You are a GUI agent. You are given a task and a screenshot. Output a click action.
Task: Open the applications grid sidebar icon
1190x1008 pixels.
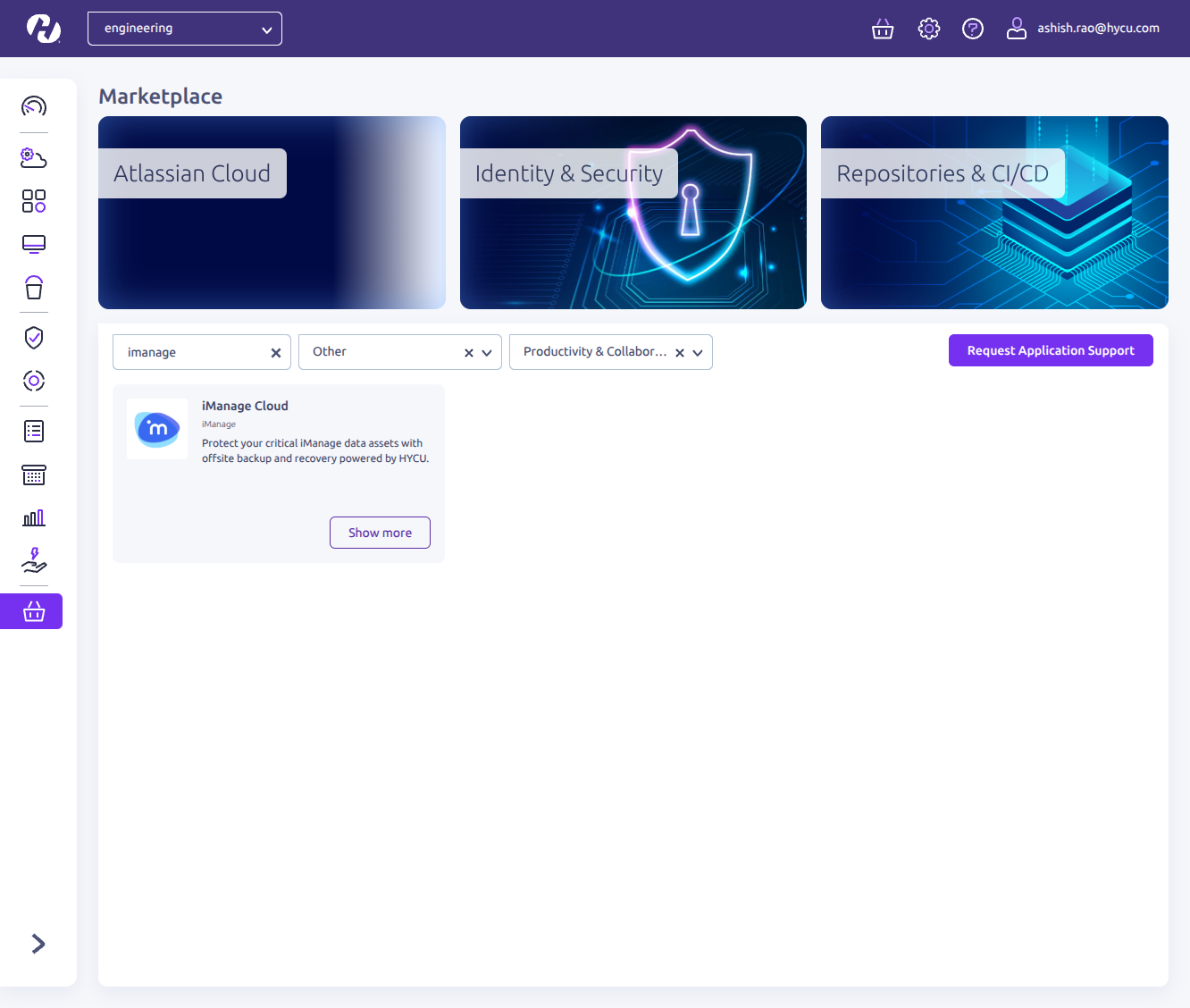click(34, 201)
